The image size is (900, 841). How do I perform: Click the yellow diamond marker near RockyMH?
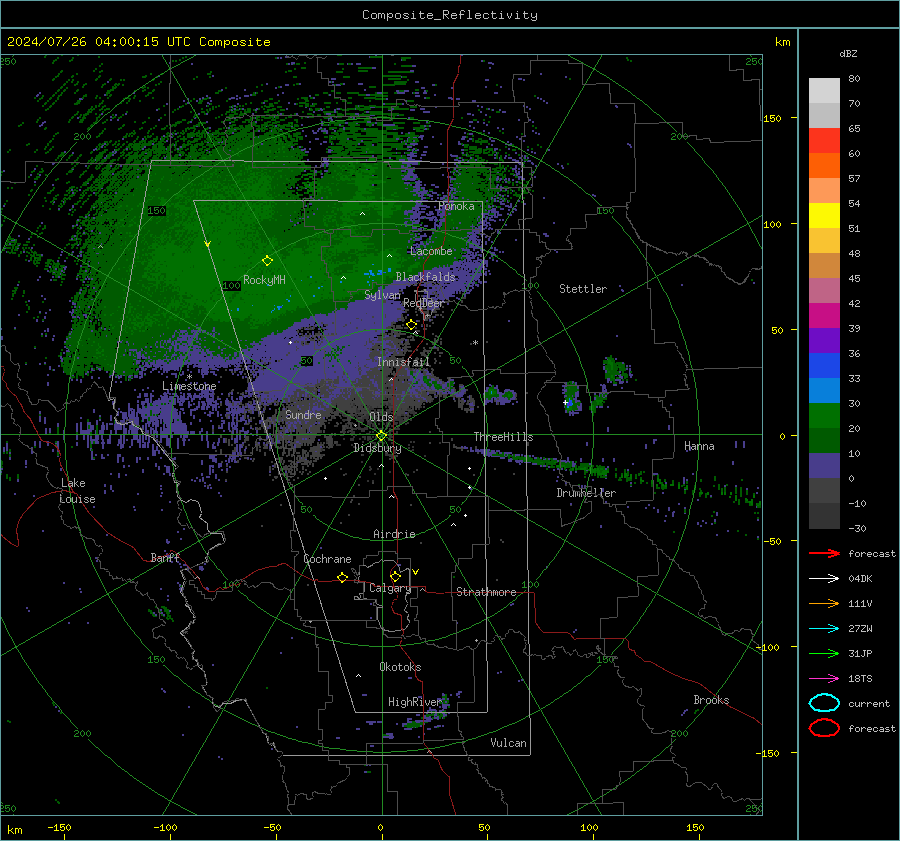pos(267,261)
